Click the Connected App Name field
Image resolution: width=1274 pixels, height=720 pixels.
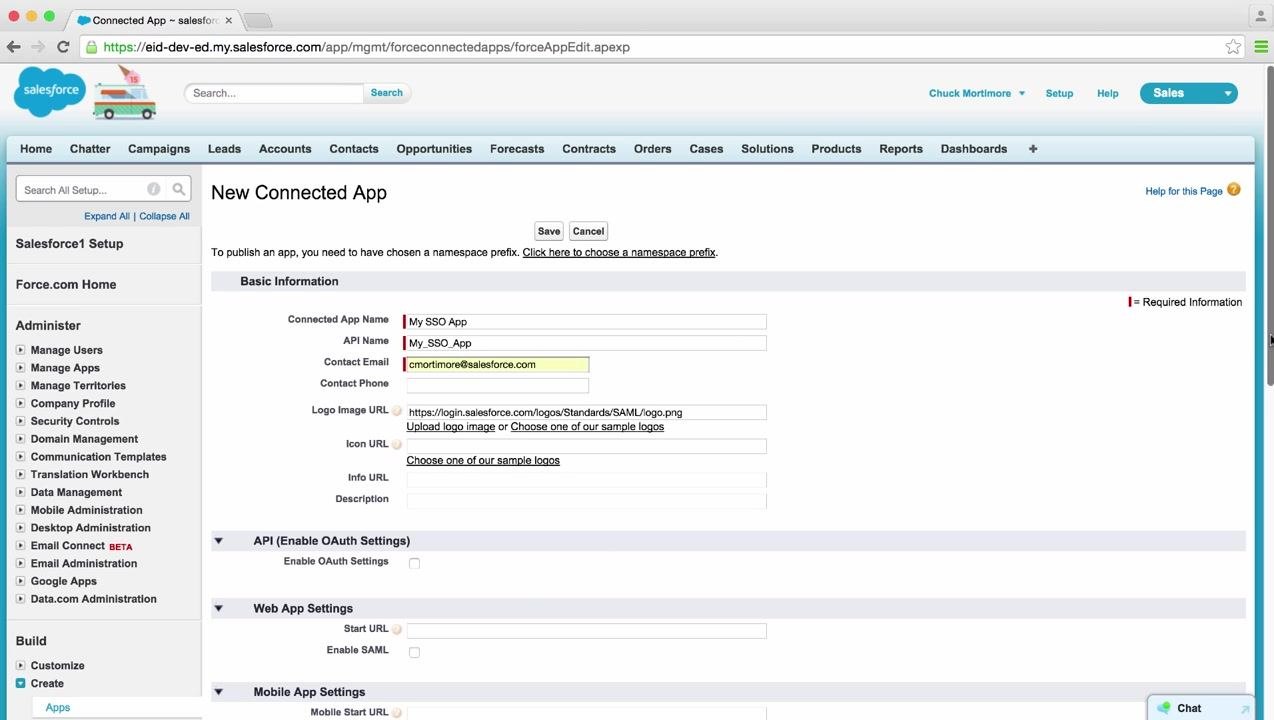(x=586, y=322)
